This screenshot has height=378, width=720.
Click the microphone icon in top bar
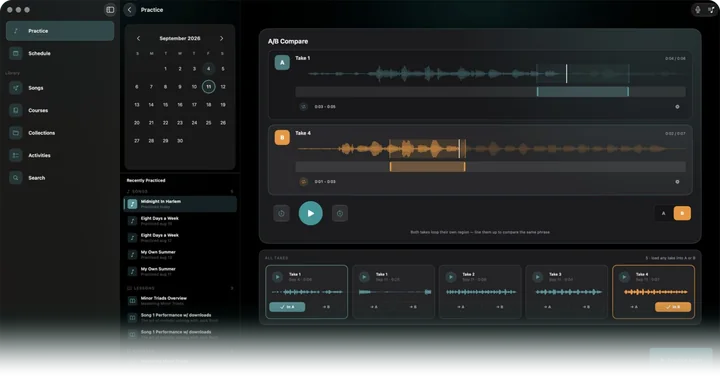[x=698, y=10]
